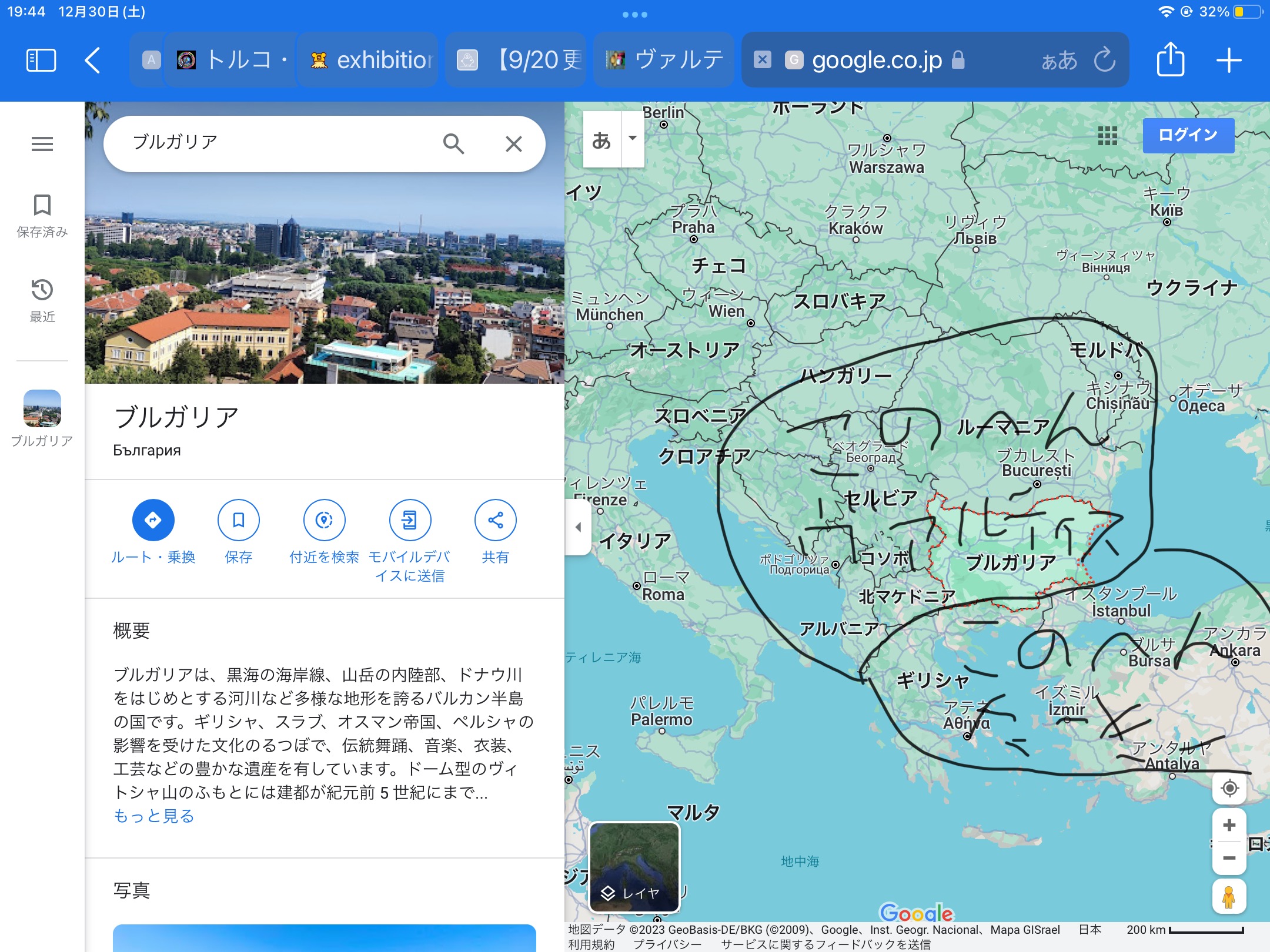Screen dimensions: 1270x952
Task: Open the プライバシー privacy link
Action: coord(667,944)
